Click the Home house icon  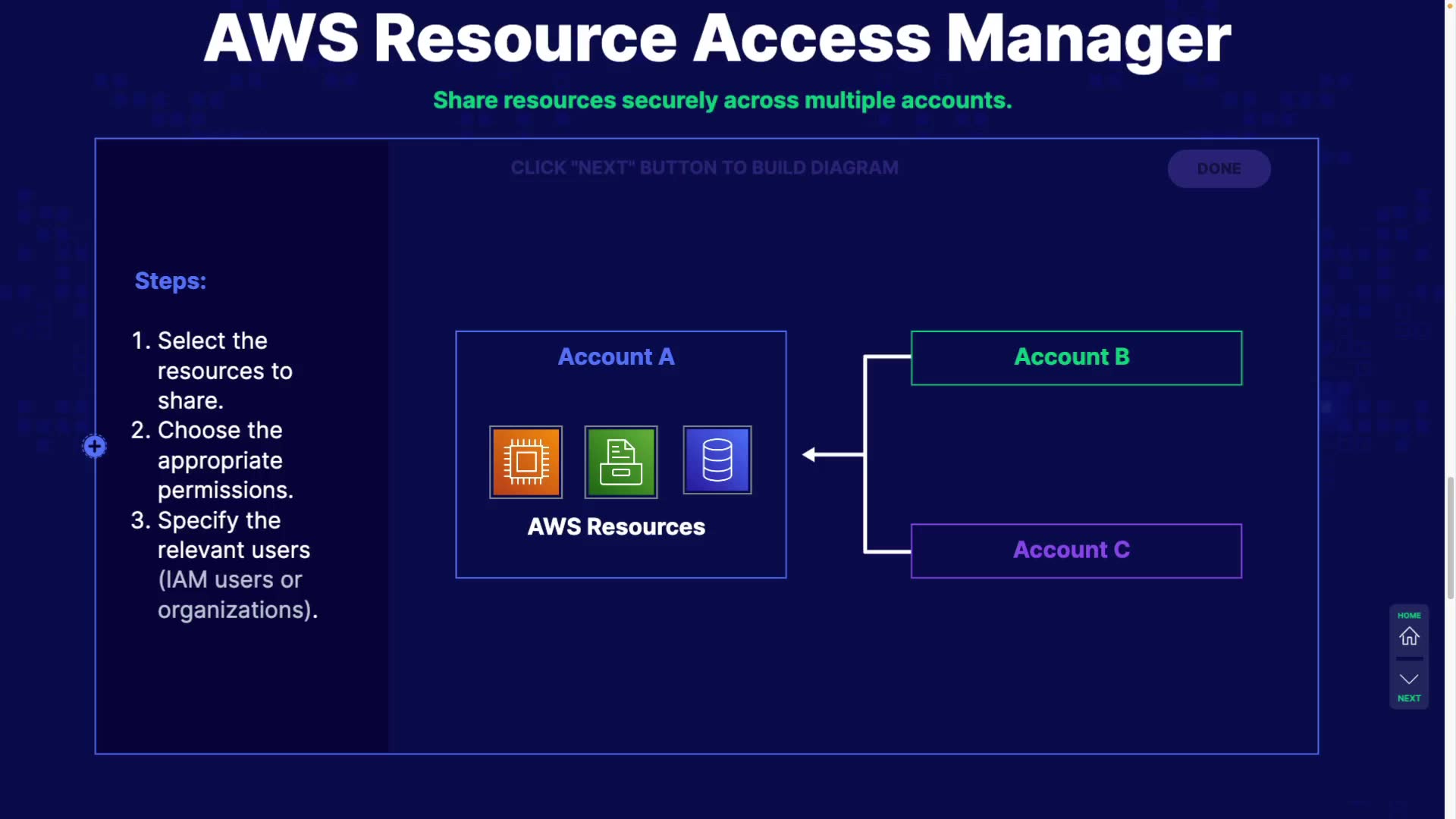tap(1409, 636)
